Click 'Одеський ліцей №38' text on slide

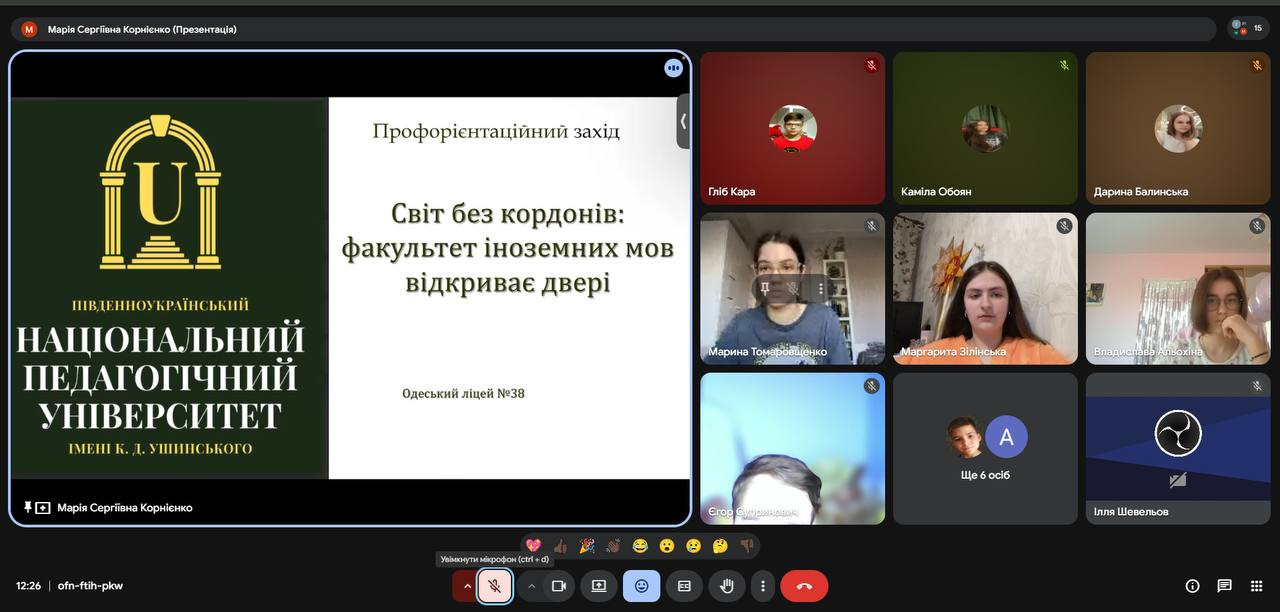[463, 394]
